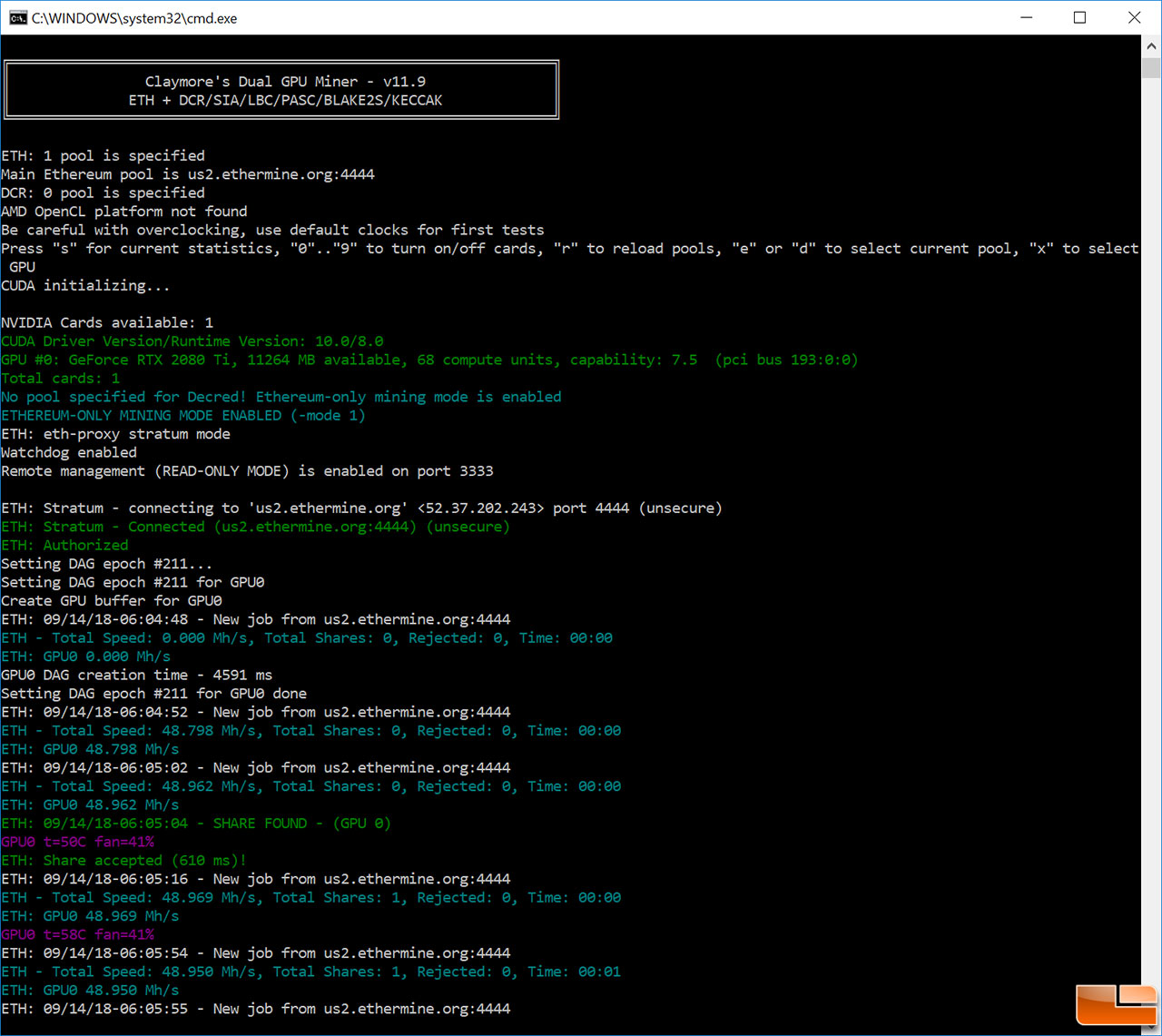Image resolution: width=1162 pixels, height=1036 pixels.
Task: Click "CUDA Driver Version/Runtime Version: 10.0/8.0"
Action: click(192, 341)
